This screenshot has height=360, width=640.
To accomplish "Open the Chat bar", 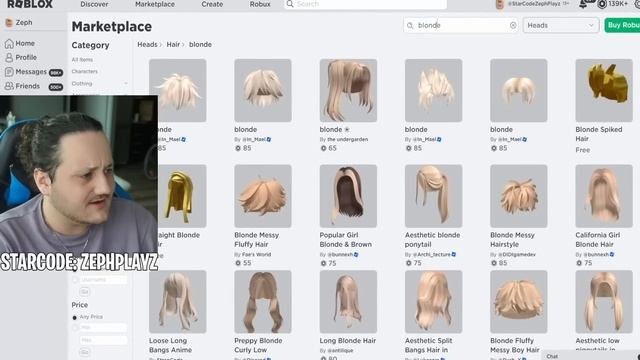I will point(591,356).
